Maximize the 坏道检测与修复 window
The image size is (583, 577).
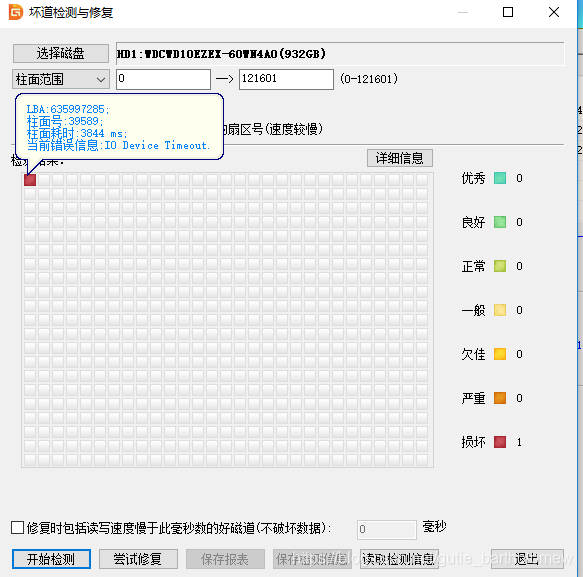(508, 12)
